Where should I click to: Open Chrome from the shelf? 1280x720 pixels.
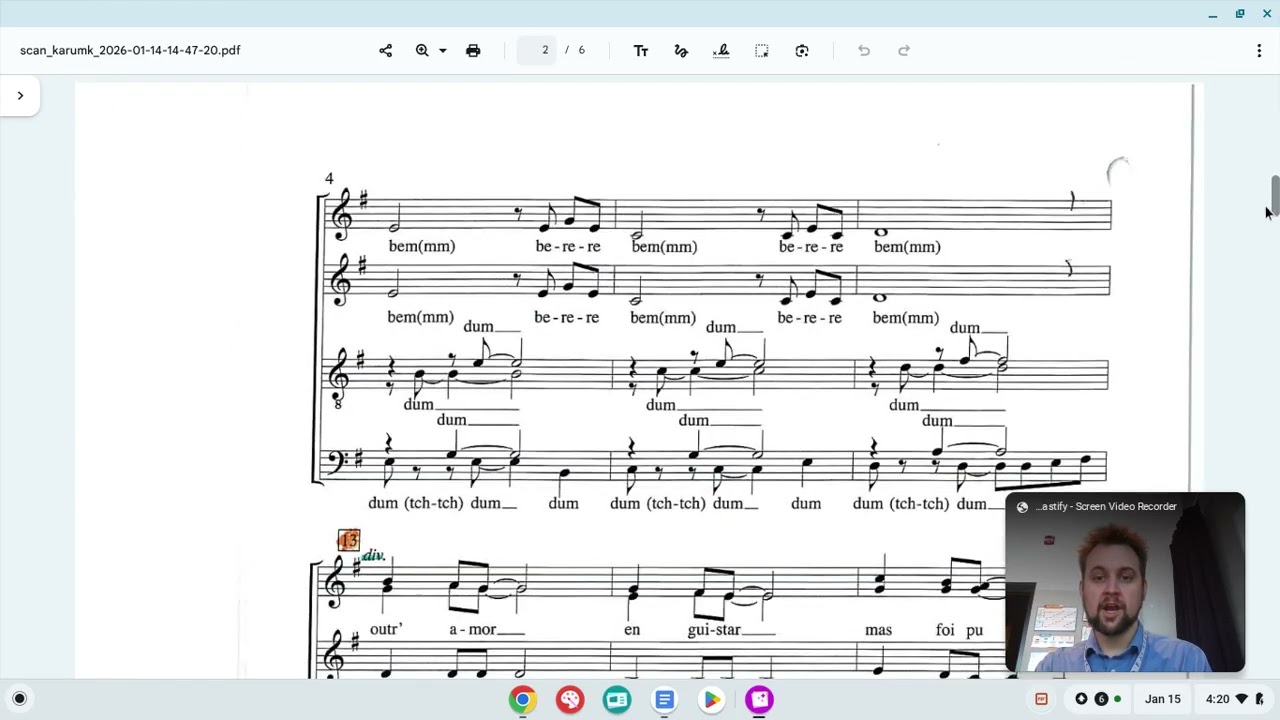(521, 699)
